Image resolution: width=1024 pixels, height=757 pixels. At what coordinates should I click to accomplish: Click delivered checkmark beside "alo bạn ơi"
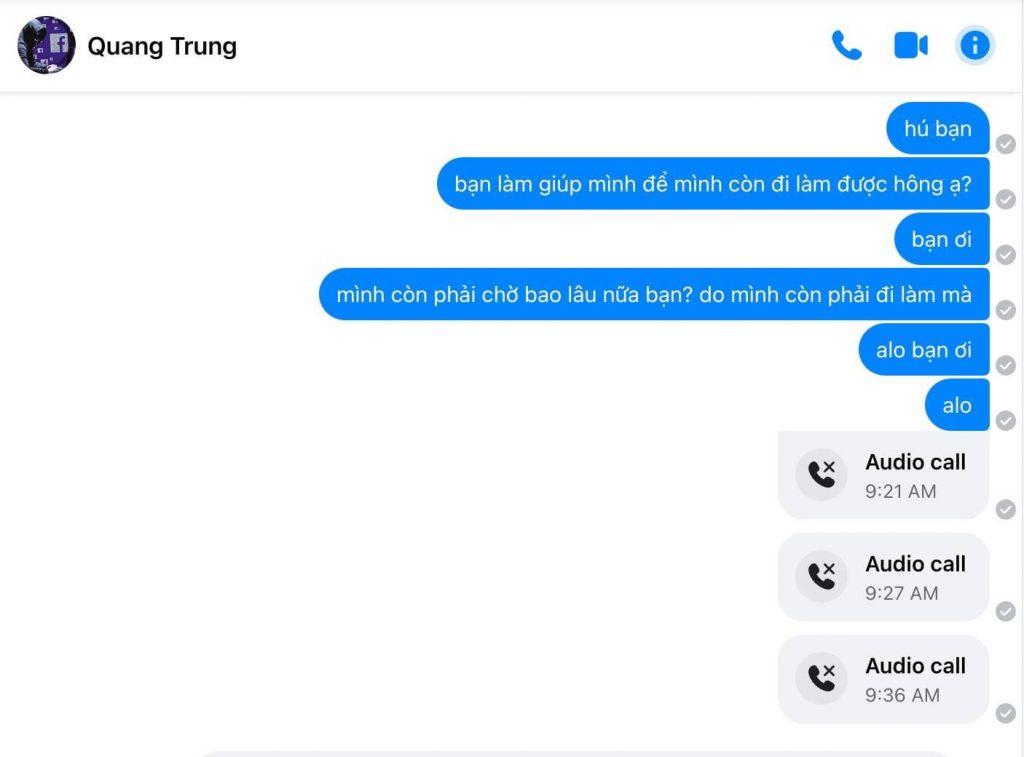pyautogui.click(x=1006, y=365)
